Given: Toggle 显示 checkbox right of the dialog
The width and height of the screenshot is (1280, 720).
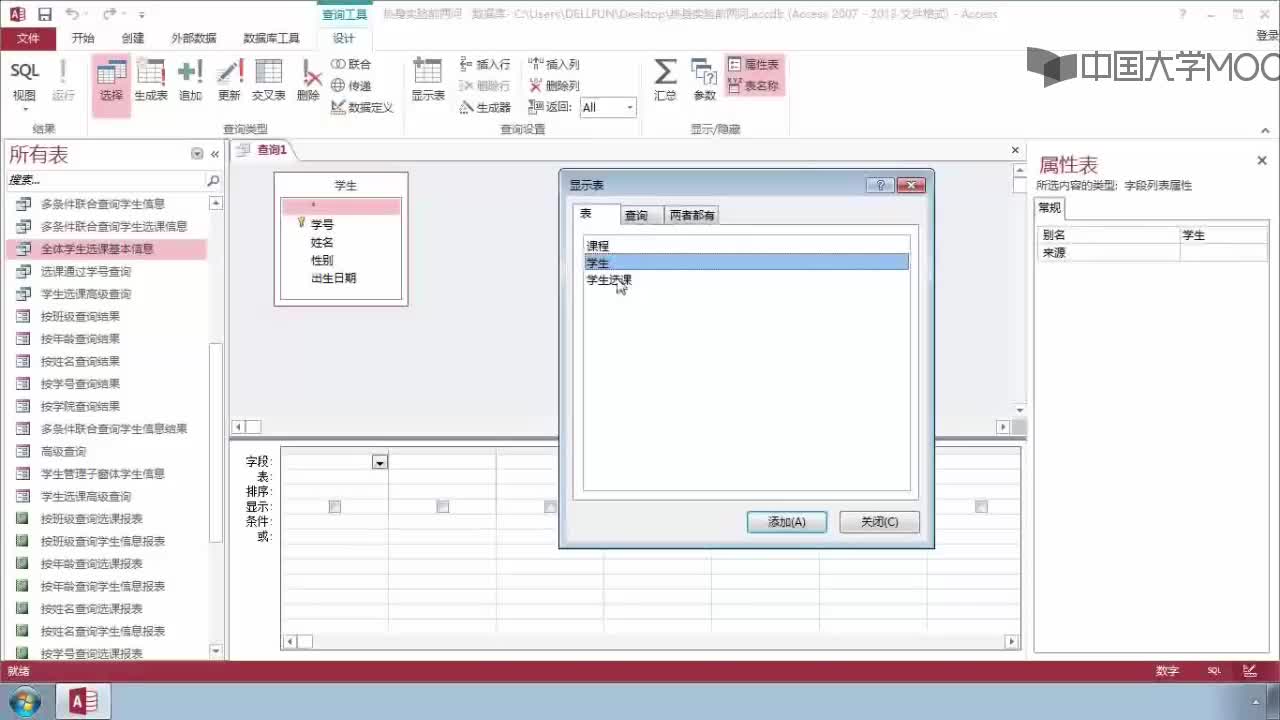Looking at the screenshot, I should pos(981,507).
